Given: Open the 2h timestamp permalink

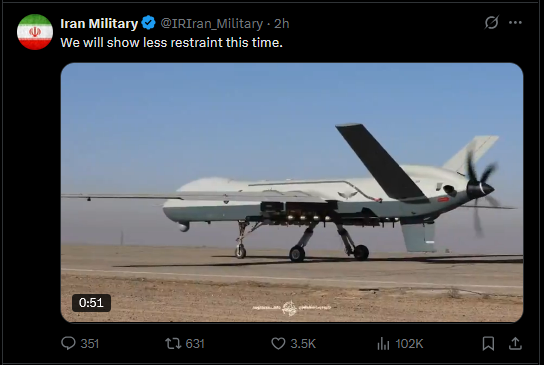Looking at the screenshot, I should pyautogui.click(x=281, y=24).
